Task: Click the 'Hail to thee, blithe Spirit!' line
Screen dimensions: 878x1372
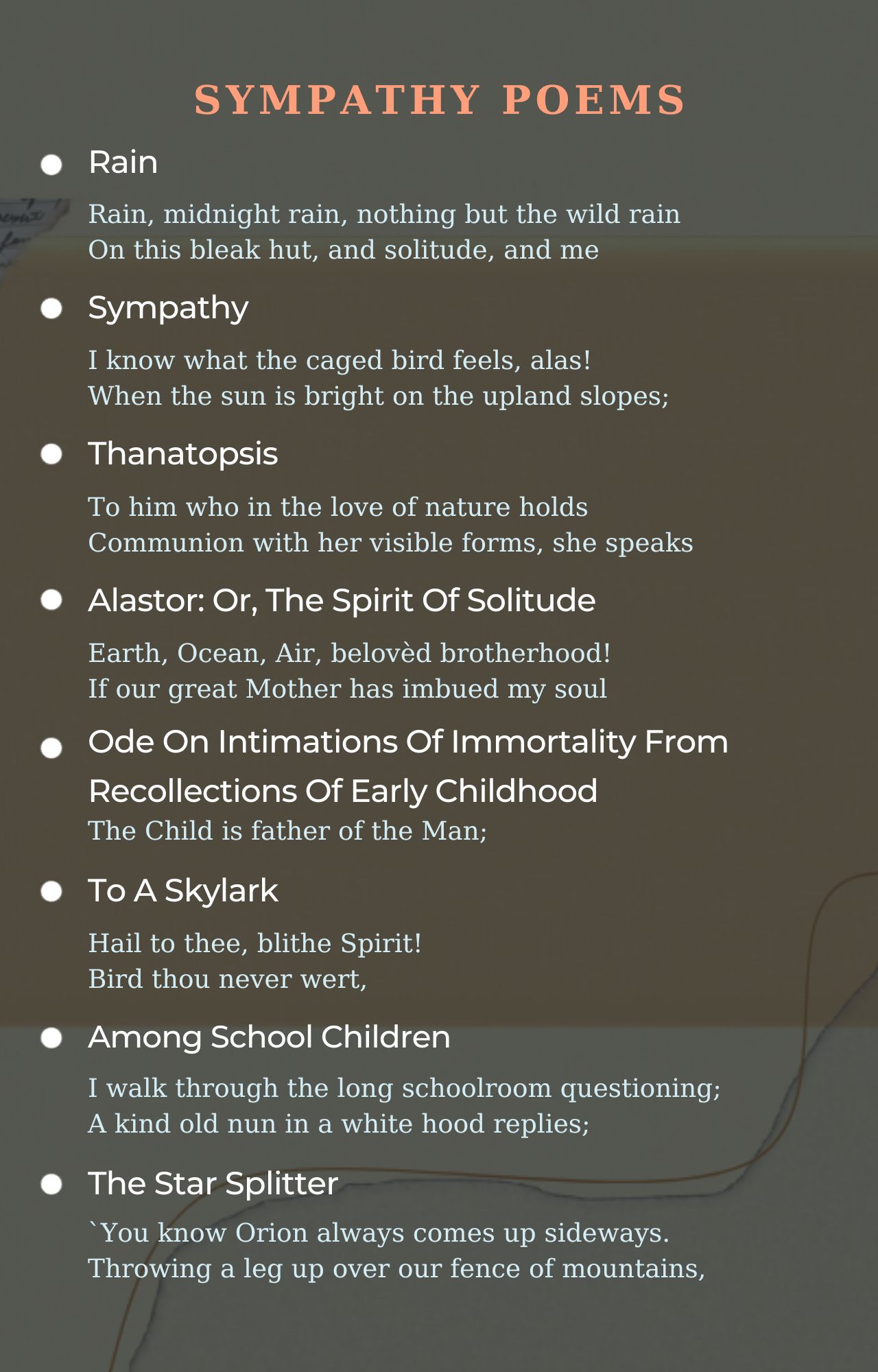Action: point(254,943)
